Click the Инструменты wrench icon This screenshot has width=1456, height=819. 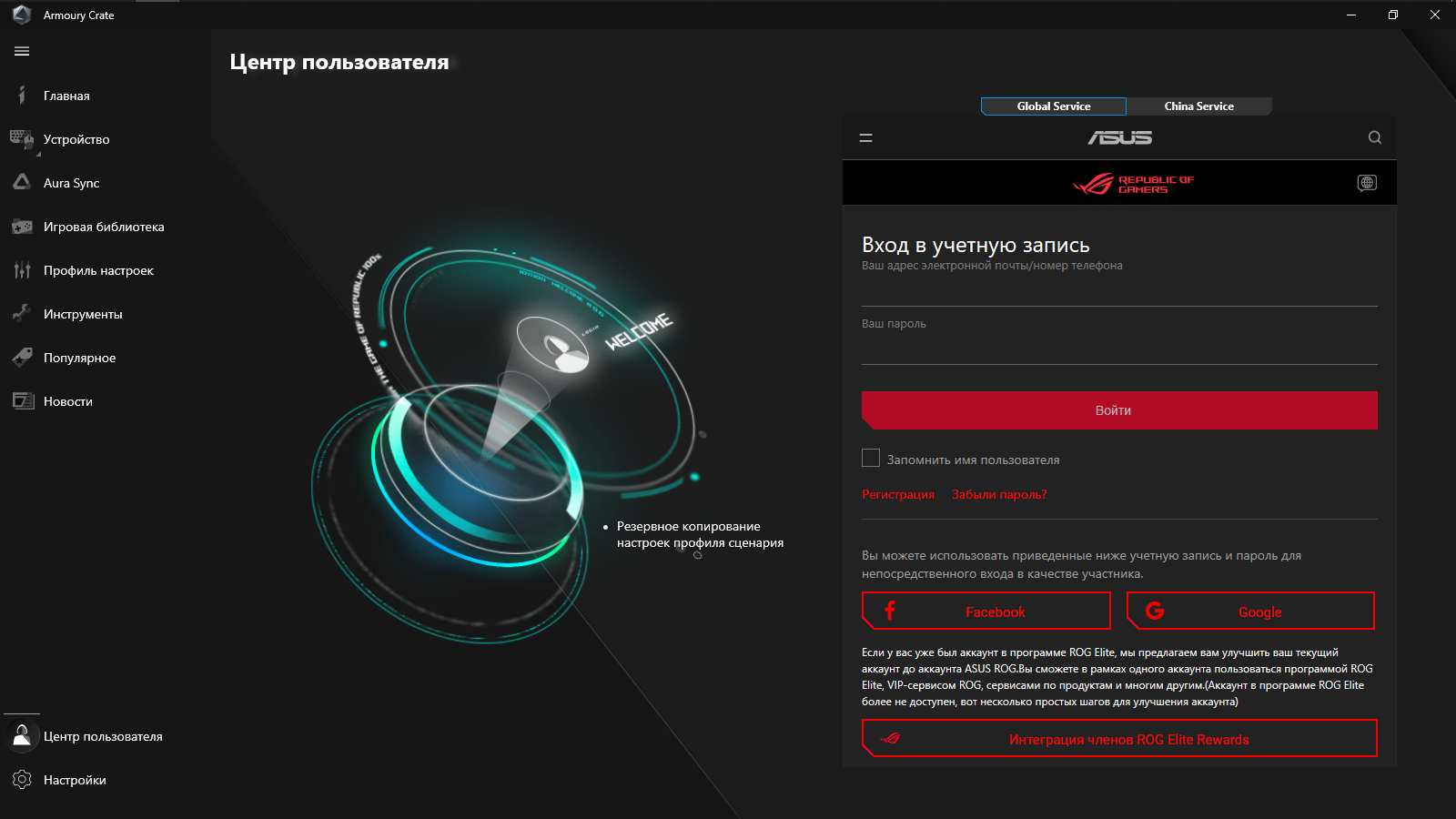22,313
